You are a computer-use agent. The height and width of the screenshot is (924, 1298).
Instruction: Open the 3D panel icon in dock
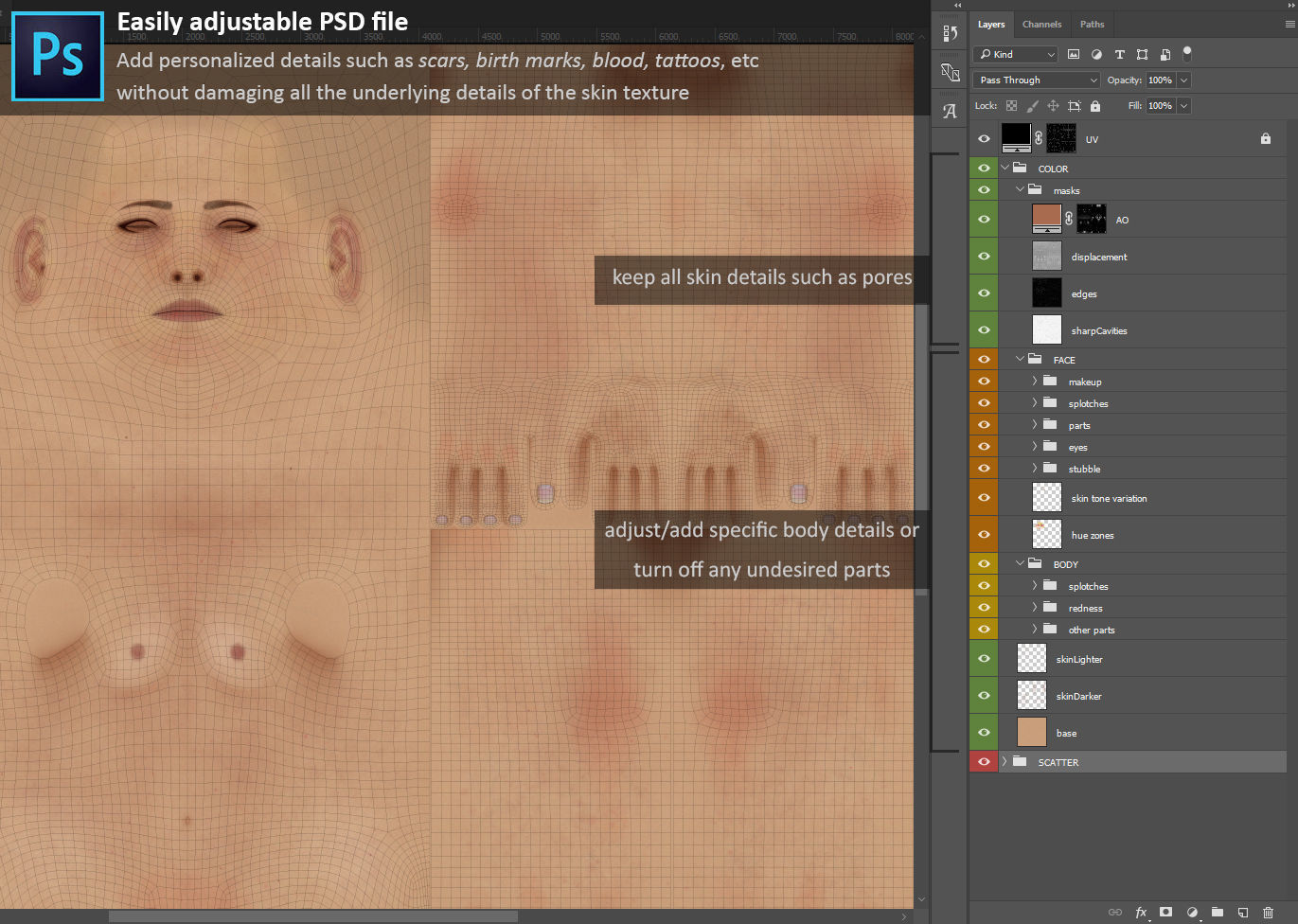tap(950, 72)
